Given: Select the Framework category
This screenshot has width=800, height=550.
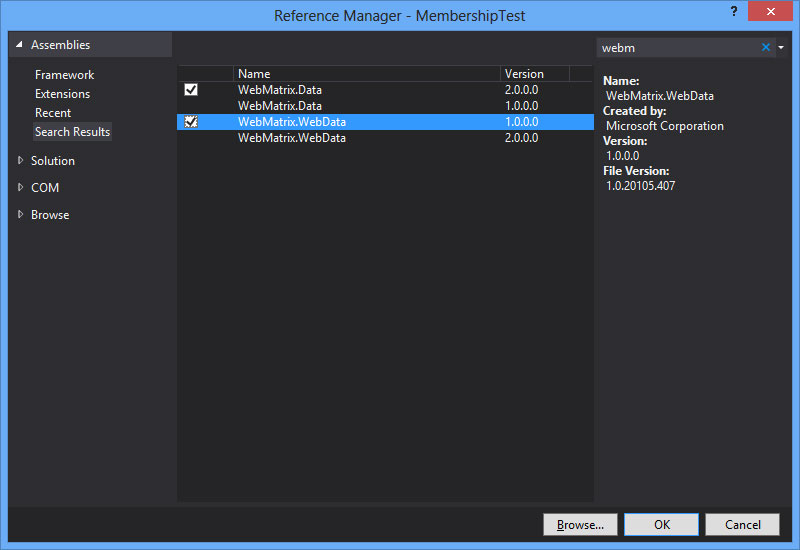Looking at the screenshot, I should [64, 75].
